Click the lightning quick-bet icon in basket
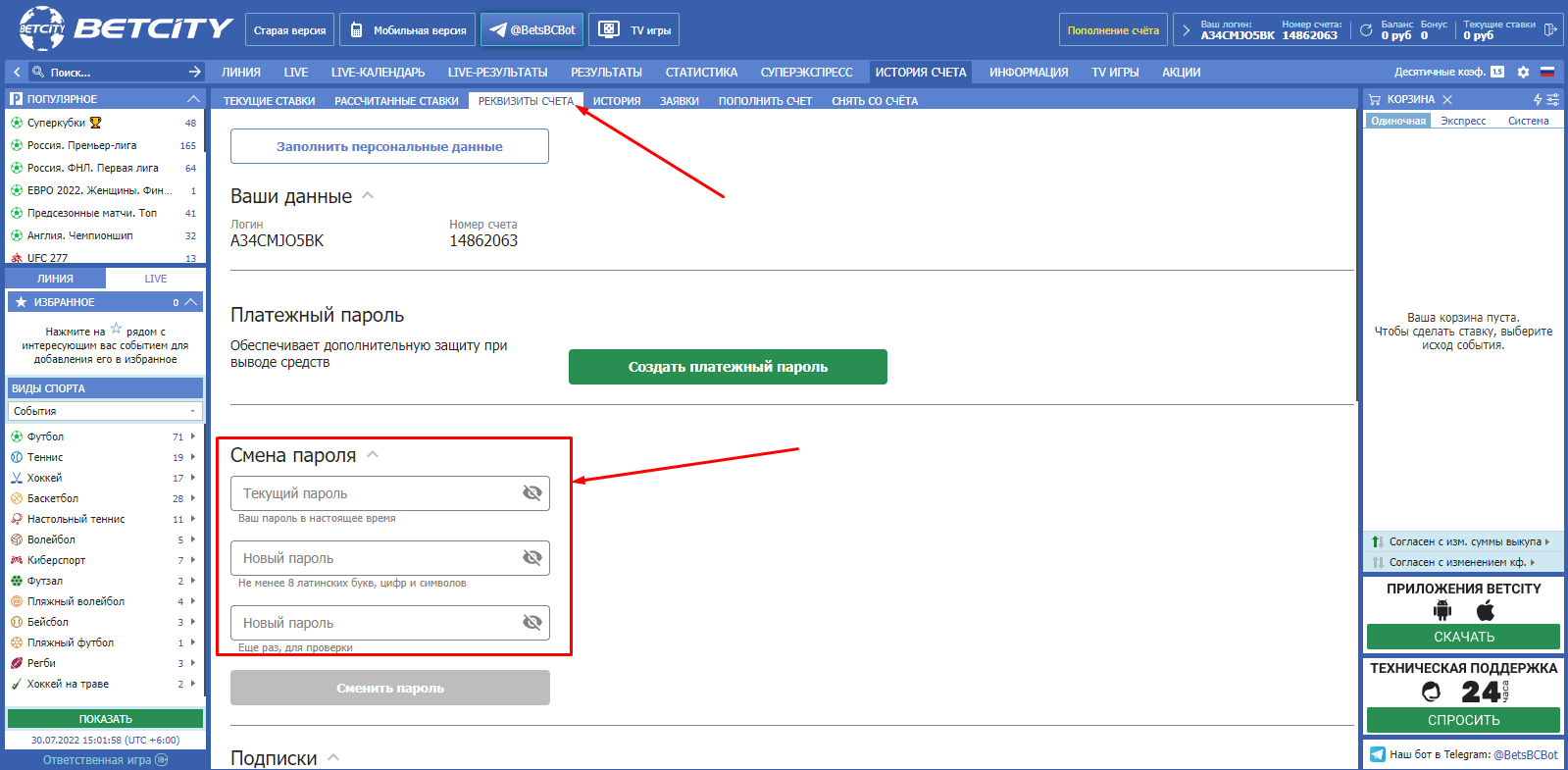Screen dimensions: 1568x770 (x=1538, y=100)
